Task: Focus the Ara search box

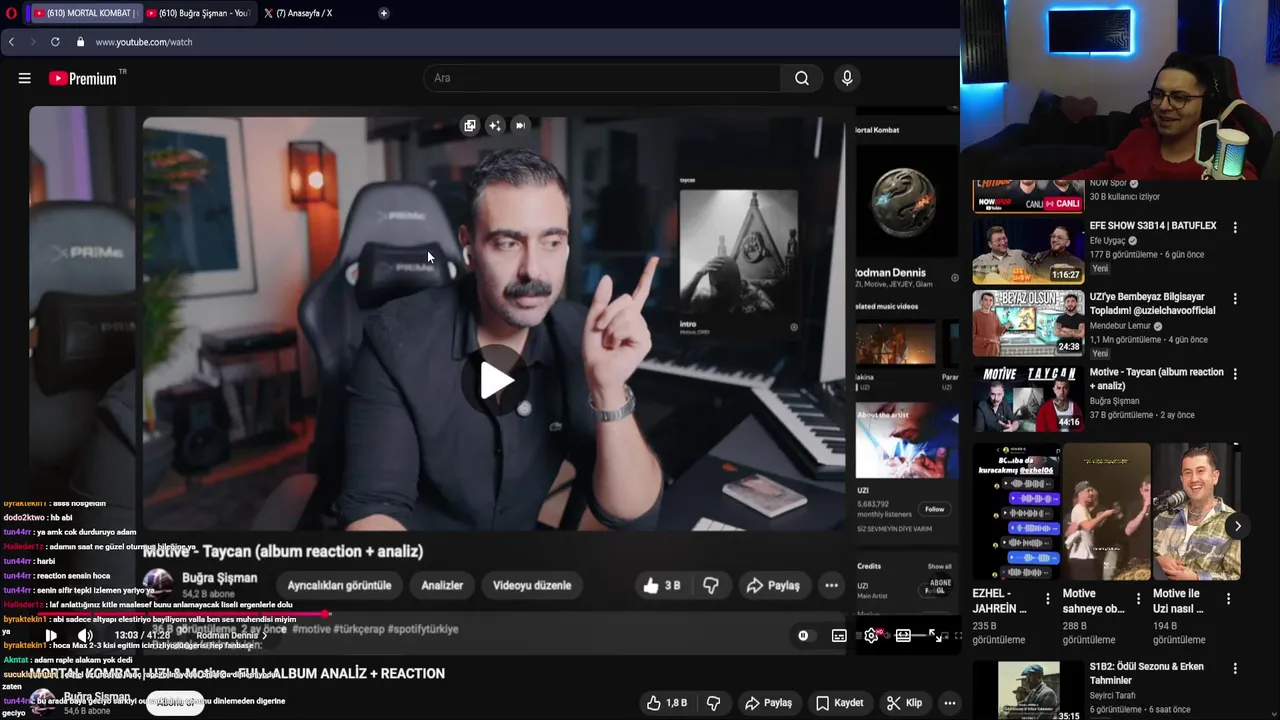Action: (x=602, y=78)
